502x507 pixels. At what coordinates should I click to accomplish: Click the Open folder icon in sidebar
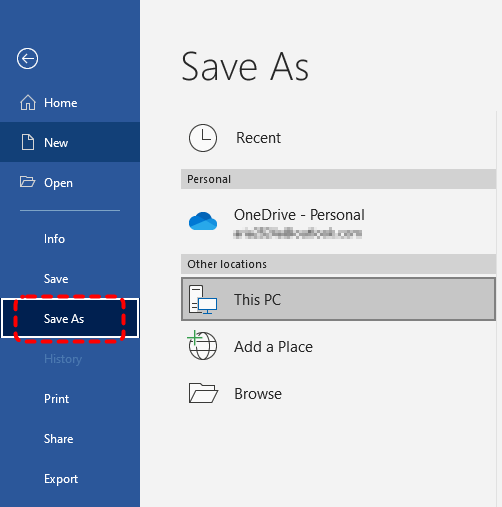click(x=27, y=182)
